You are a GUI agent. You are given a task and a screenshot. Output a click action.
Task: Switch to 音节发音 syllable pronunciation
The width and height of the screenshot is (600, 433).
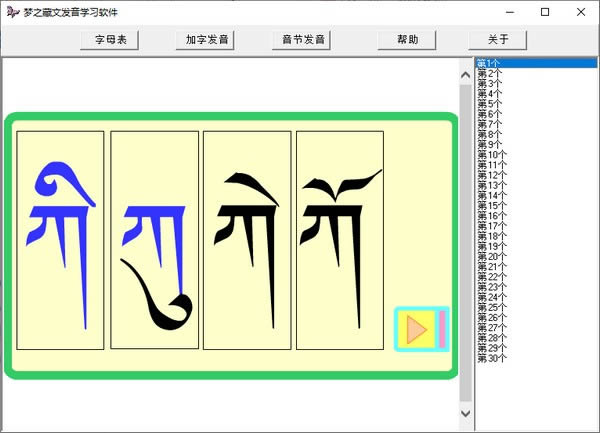302,40
